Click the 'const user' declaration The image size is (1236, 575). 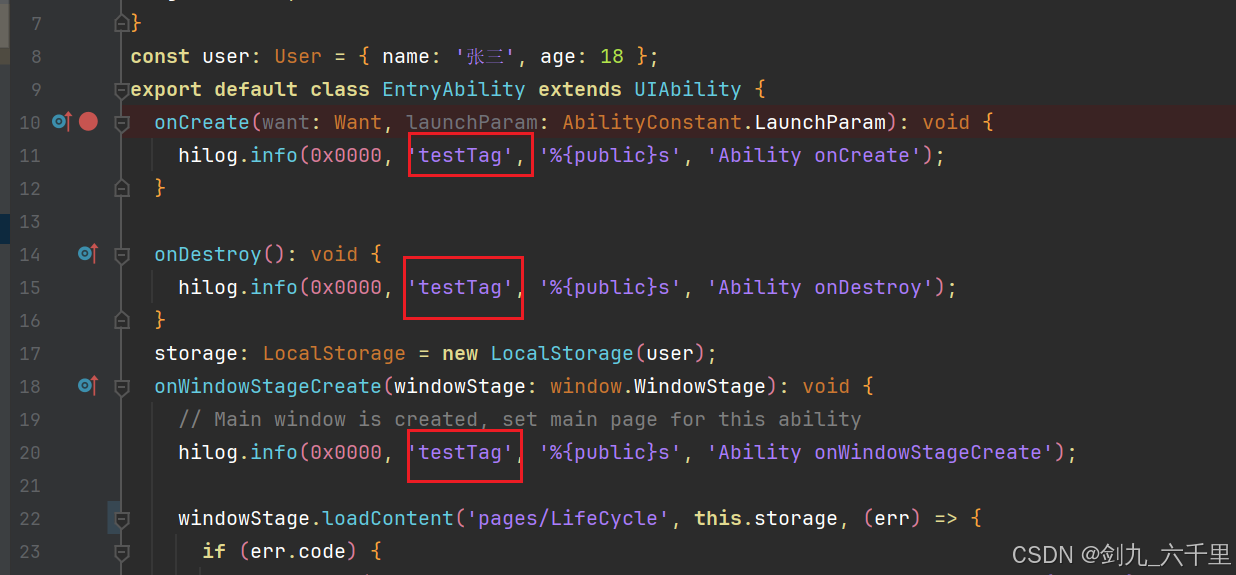tap(190, 56)
